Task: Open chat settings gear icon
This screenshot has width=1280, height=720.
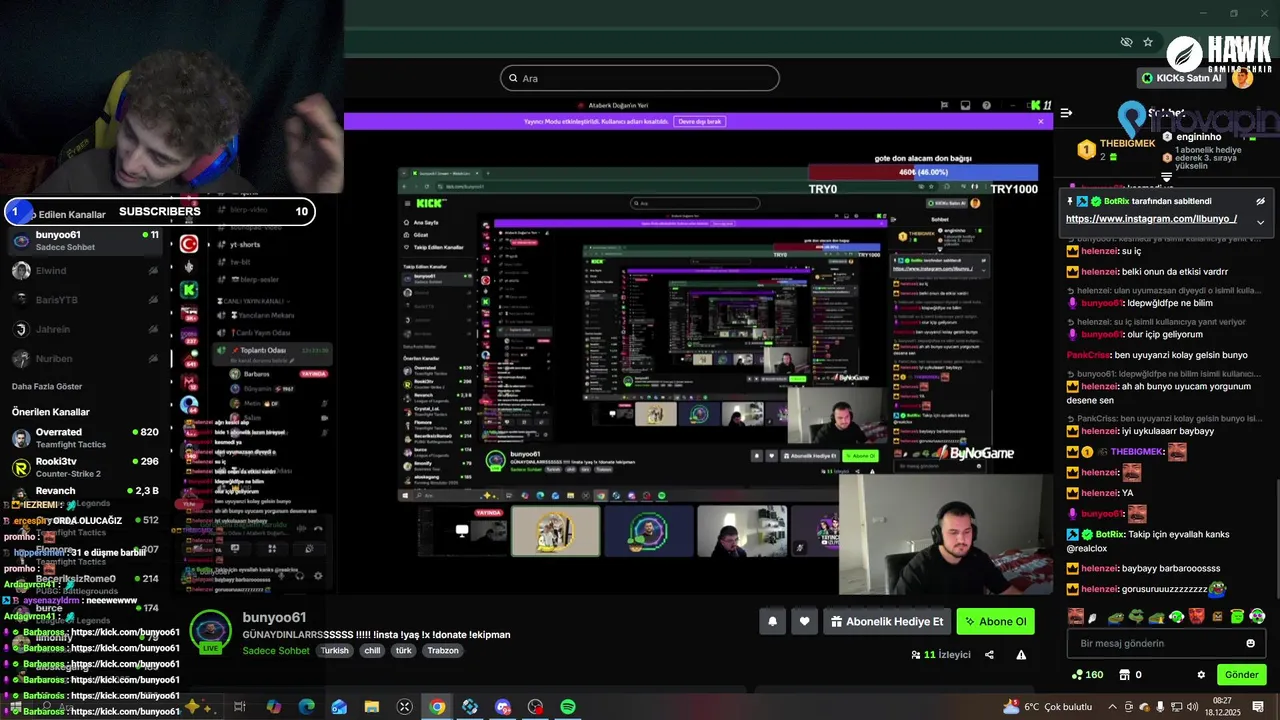Action: coord(1201,675)
